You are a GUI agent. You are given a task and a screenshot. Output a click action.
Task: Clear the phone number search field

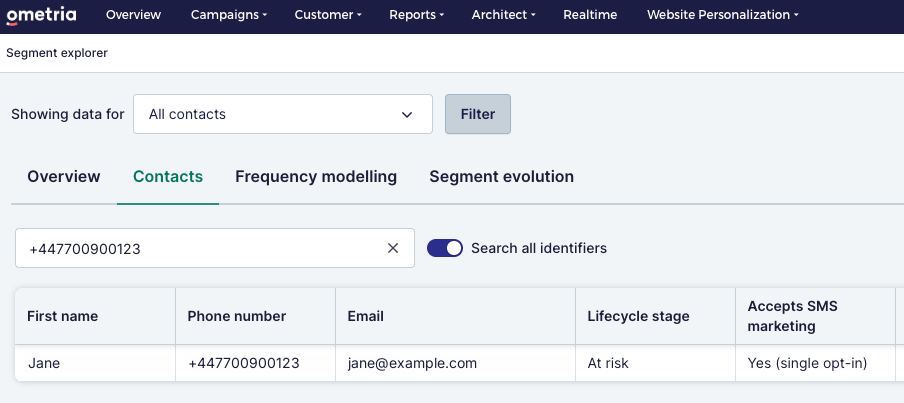pyautogui.click(x=393, y=248)
